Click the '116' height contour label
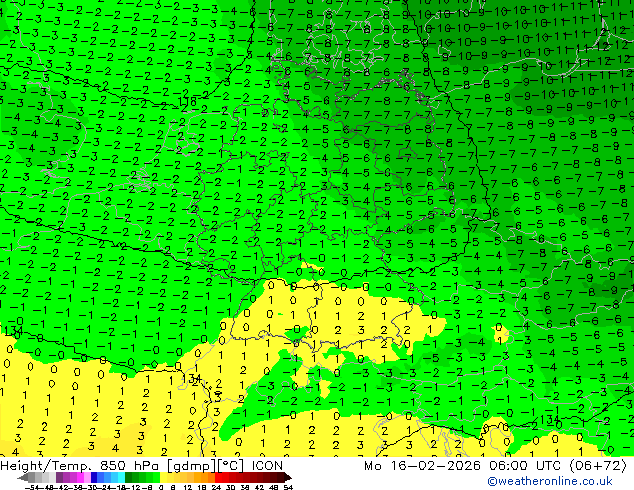The height and width of the screenshot is (490, 634). coord(187,101)
